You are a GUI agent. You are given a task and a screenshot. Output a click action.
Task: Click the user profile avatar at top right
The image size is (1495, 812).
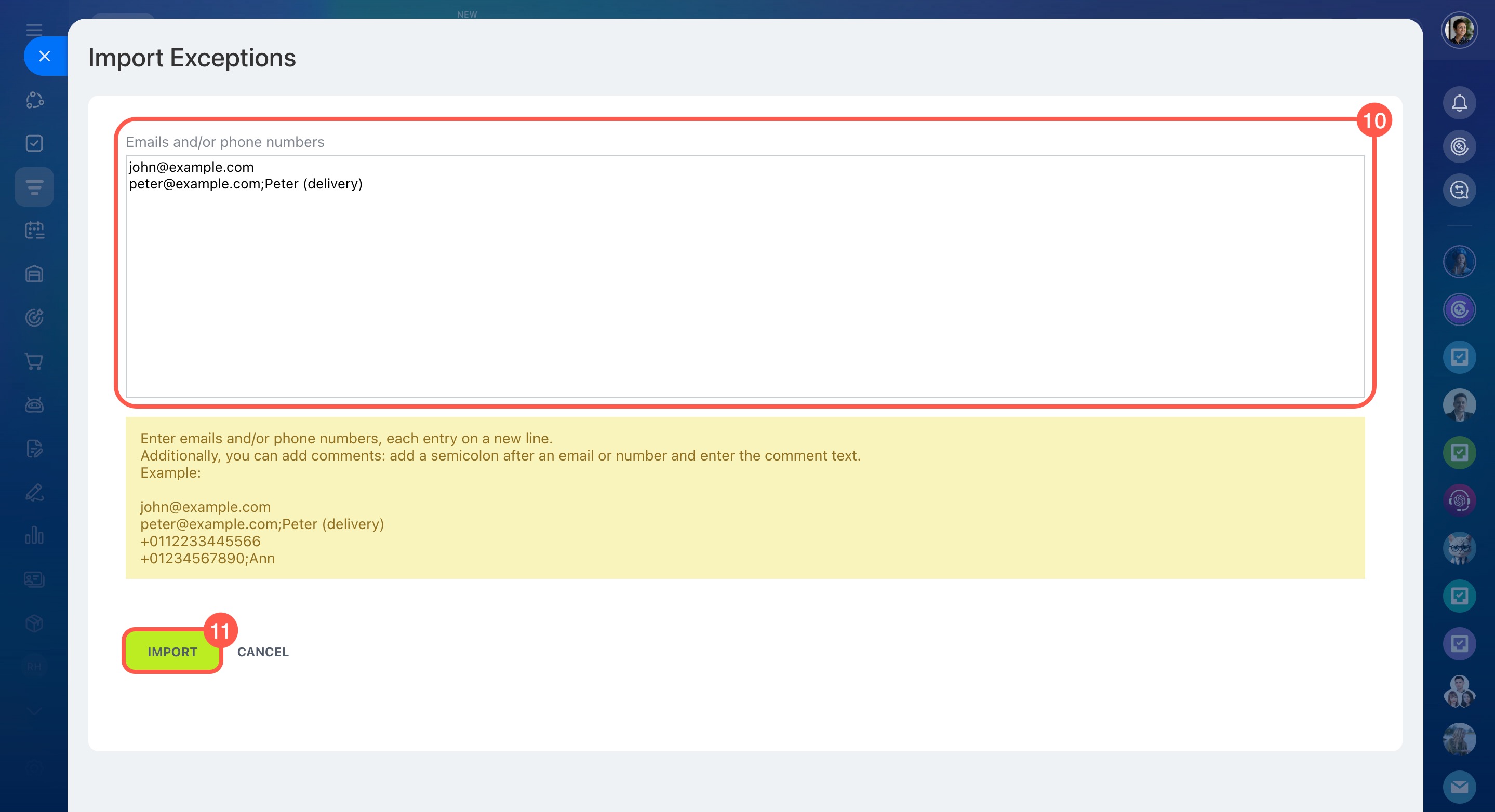pos(1459,30)
